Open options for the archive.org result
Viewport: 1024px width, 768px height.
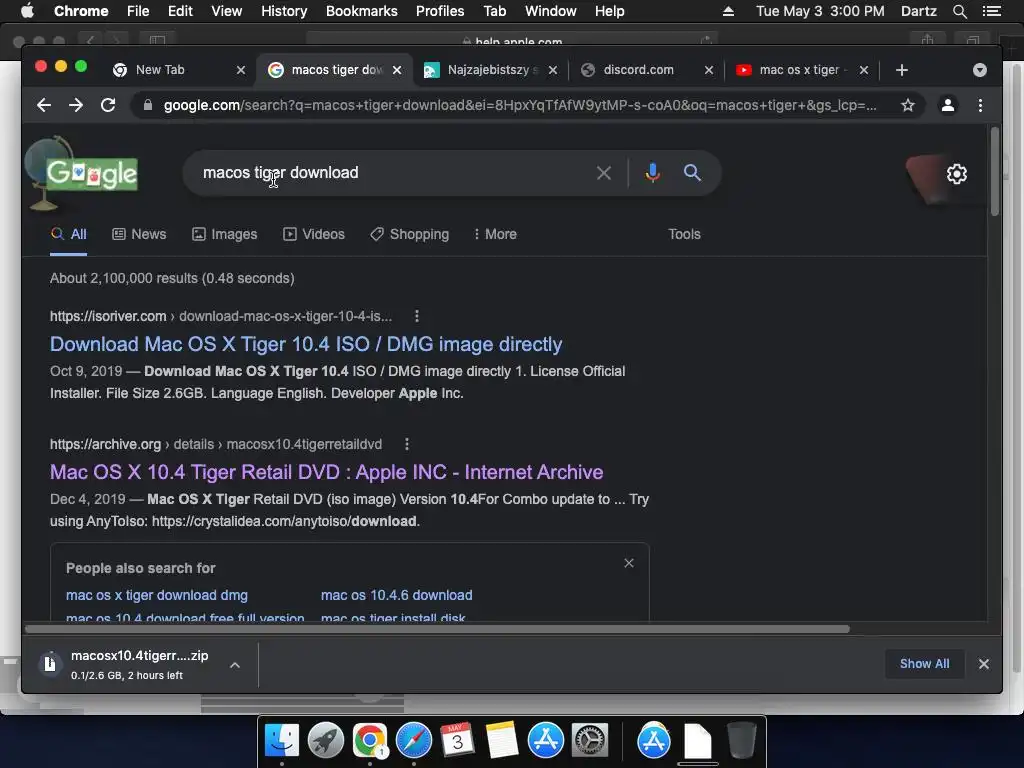(407, 444)
